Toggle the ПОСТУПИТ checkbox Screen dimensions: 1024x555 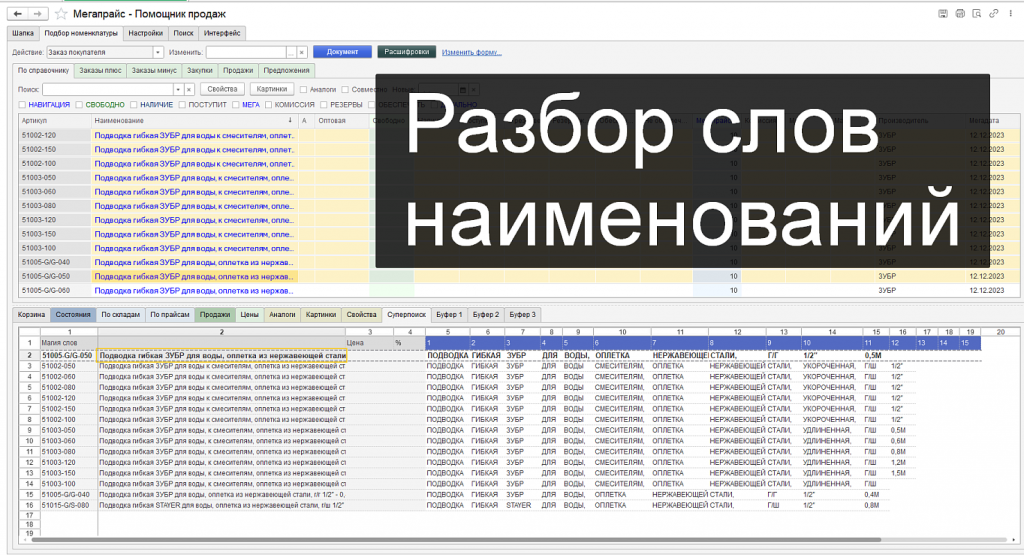pyautogui.click(x=182, y=104)
